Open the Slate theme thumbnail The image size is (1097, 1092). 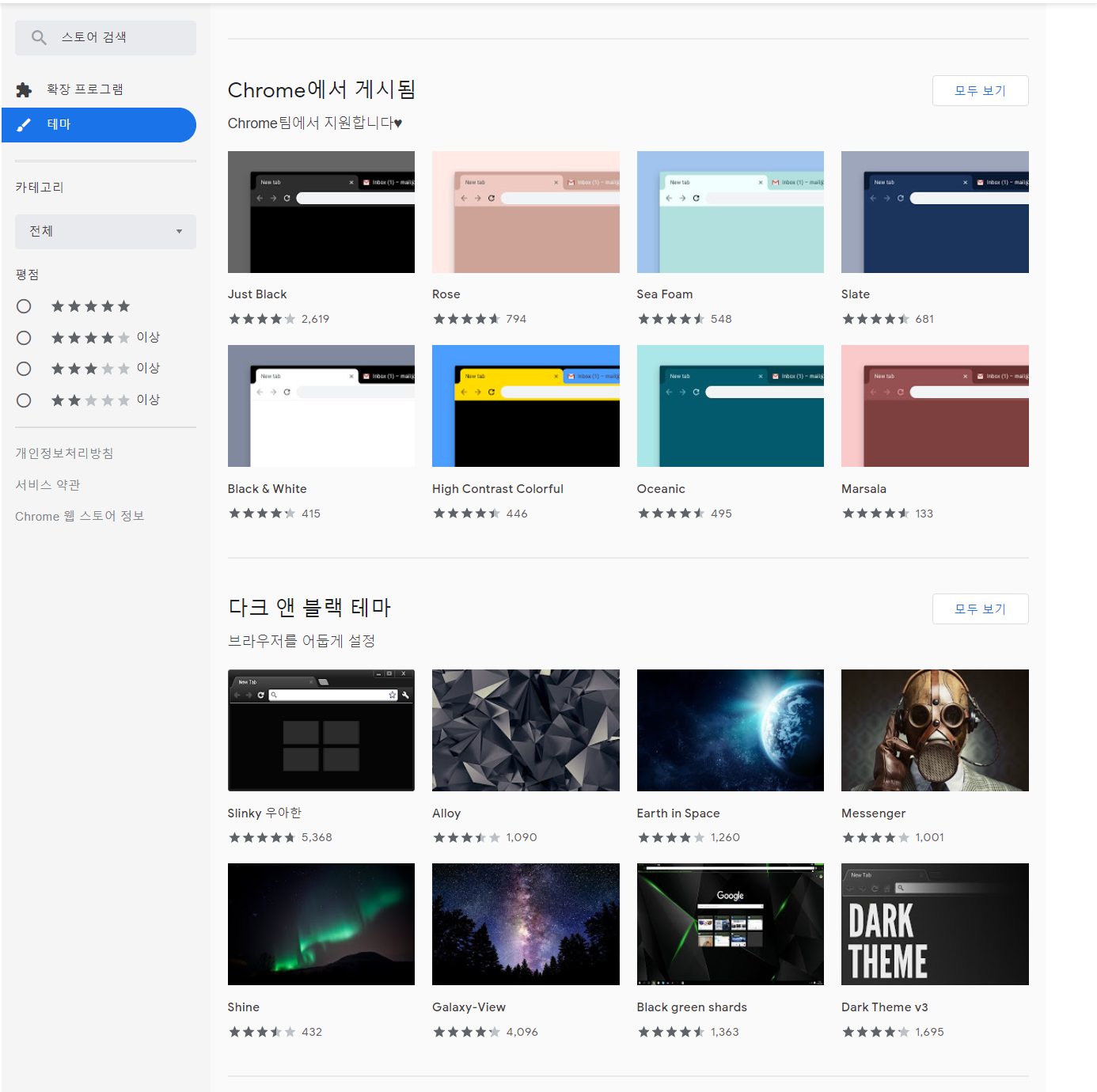935,212
